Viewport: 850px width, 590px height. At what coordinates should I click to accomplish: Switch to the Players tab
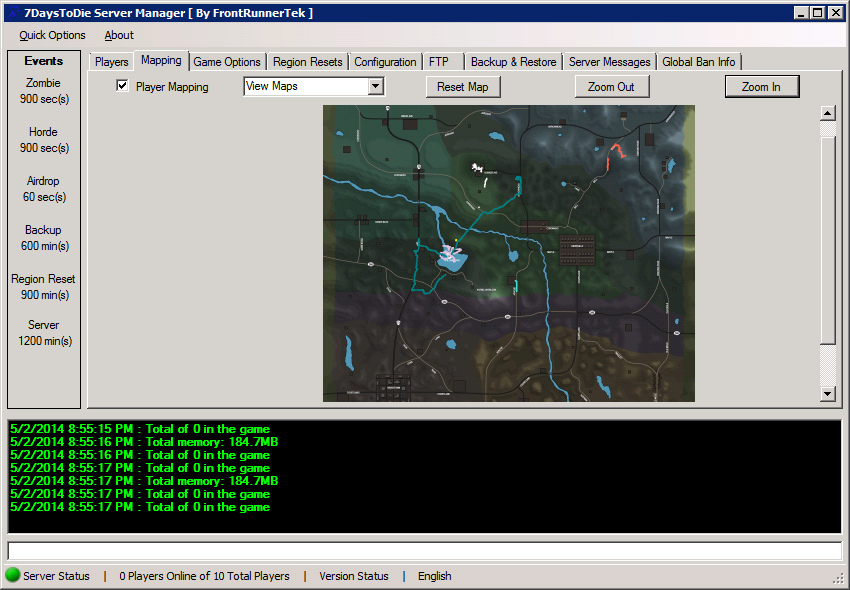coord(112,62)
